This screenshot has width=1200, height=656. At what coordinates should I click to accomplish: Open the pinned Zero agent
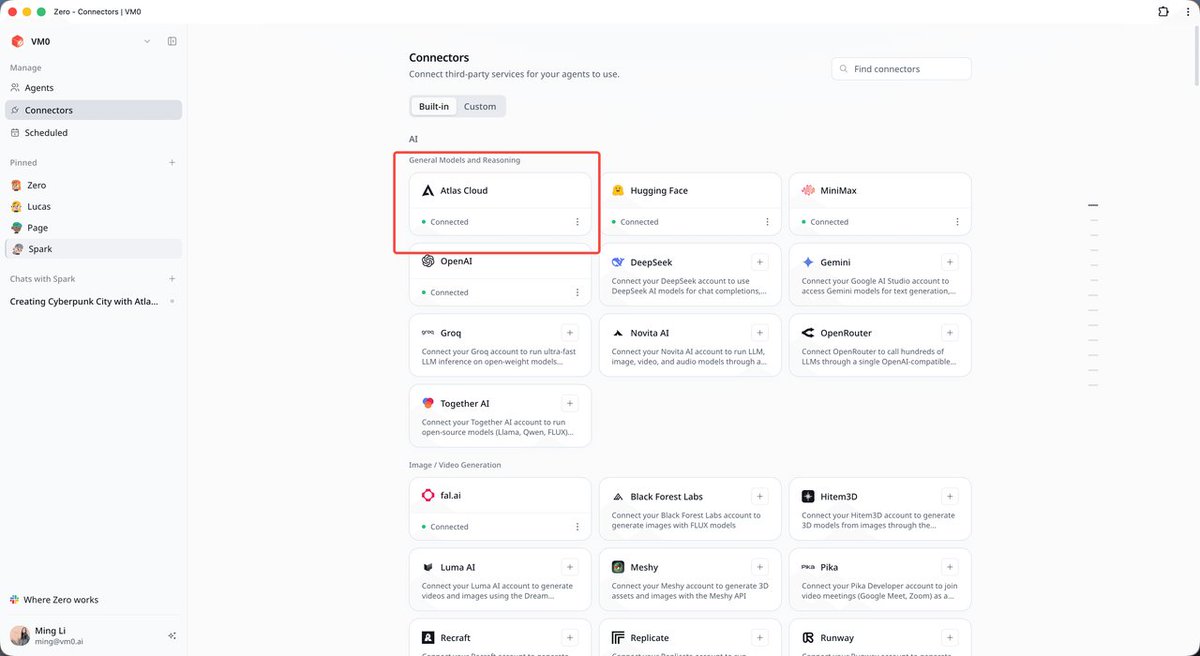pyautogui.click(x=94, y=185)
